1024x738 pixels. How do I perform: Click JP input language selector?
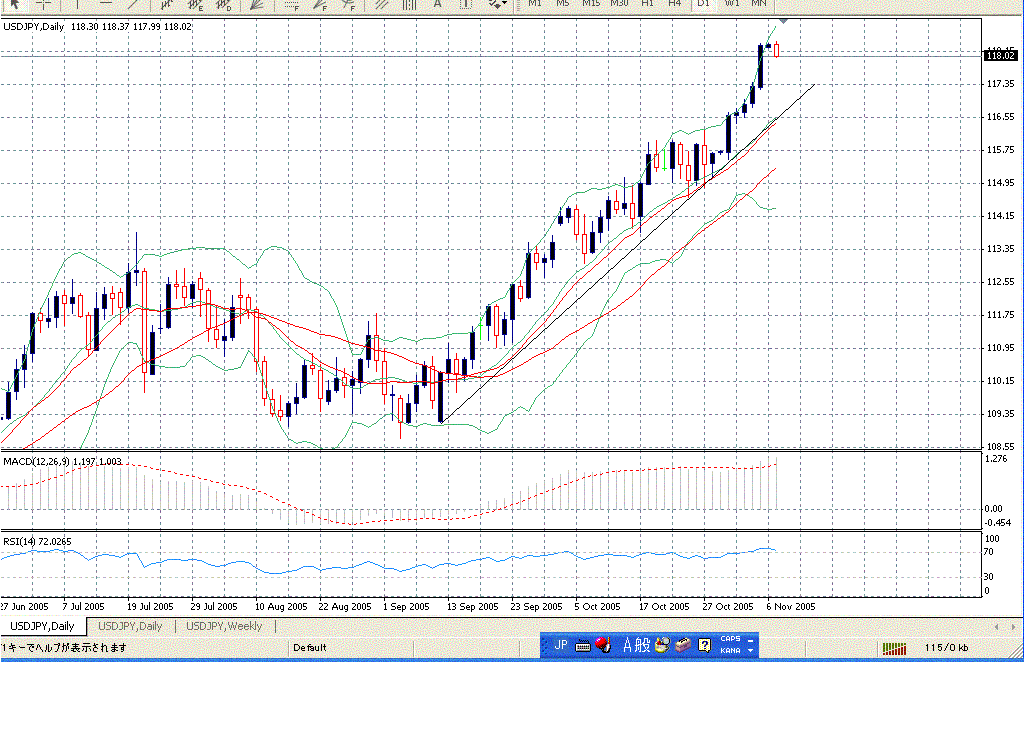coord(560,646)
